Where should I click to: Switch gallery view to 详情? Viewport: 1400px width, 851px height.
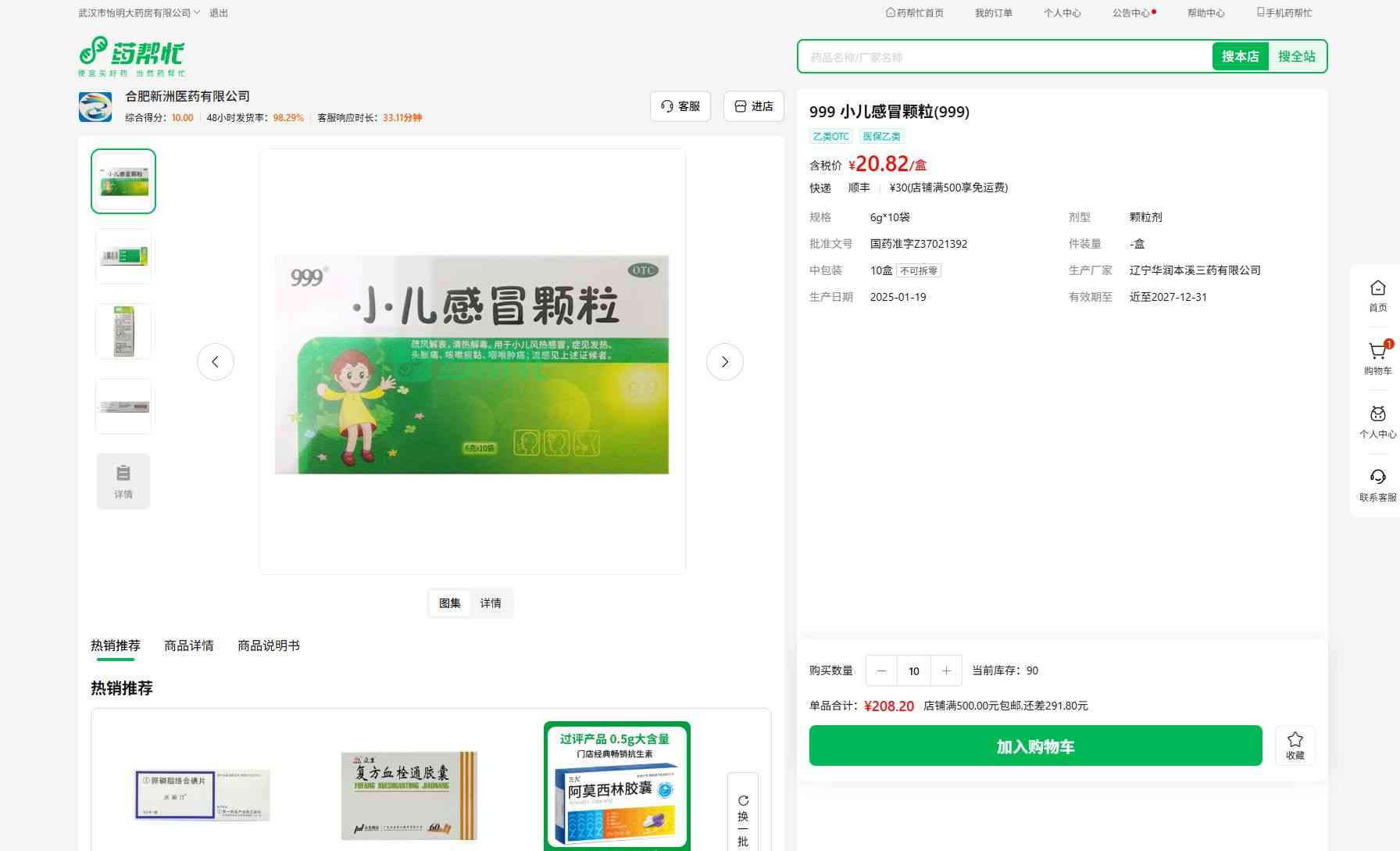pyautogui.click(x=491, y=603)
